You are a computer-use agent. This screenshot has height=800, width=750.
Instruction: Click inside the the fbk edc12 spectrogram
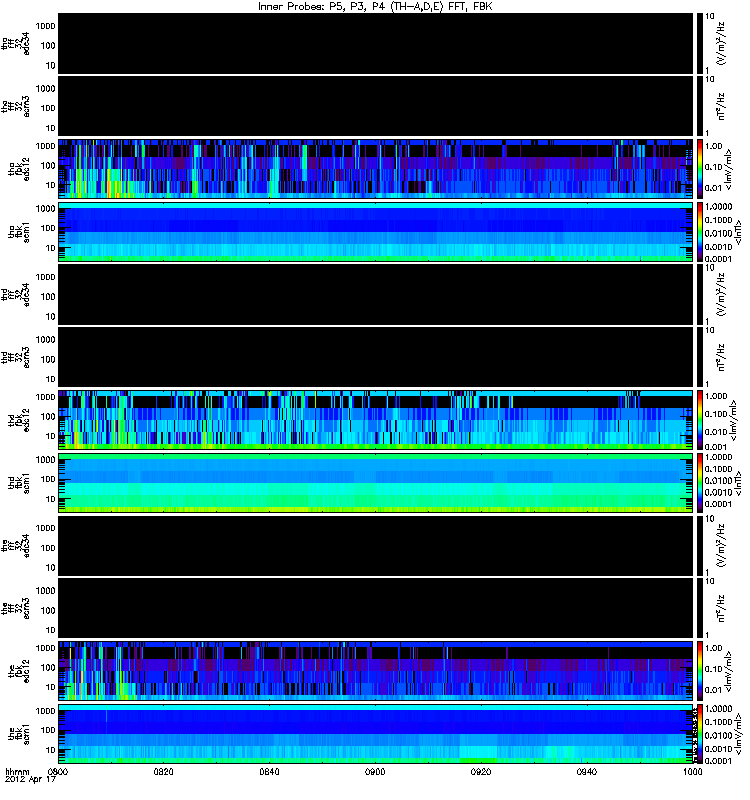click(x=376, y=671)
